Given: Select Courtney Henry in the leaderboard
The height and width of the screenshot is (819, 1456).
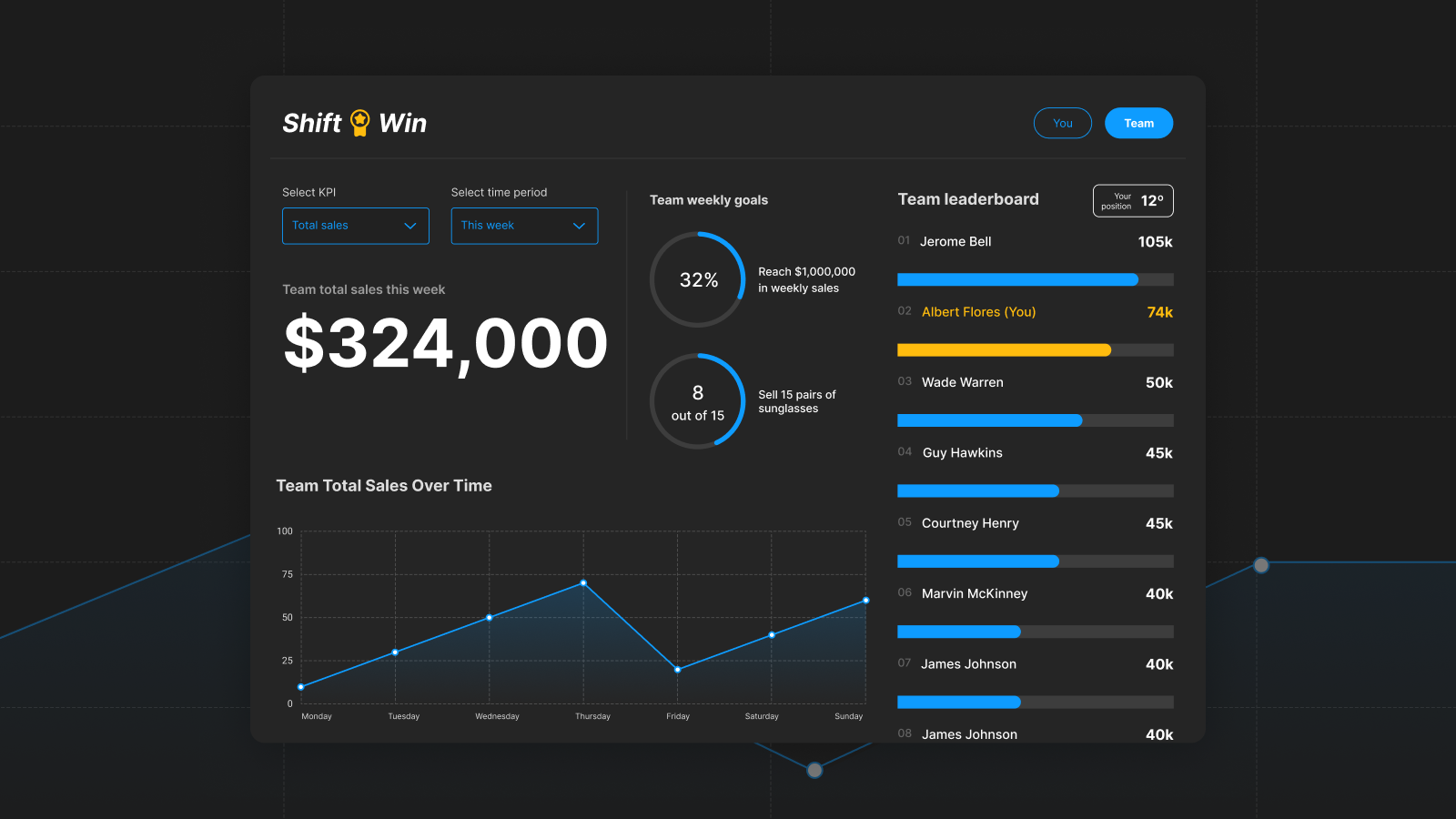Looking at the screenshot, I should click(x=1036, y=523).
